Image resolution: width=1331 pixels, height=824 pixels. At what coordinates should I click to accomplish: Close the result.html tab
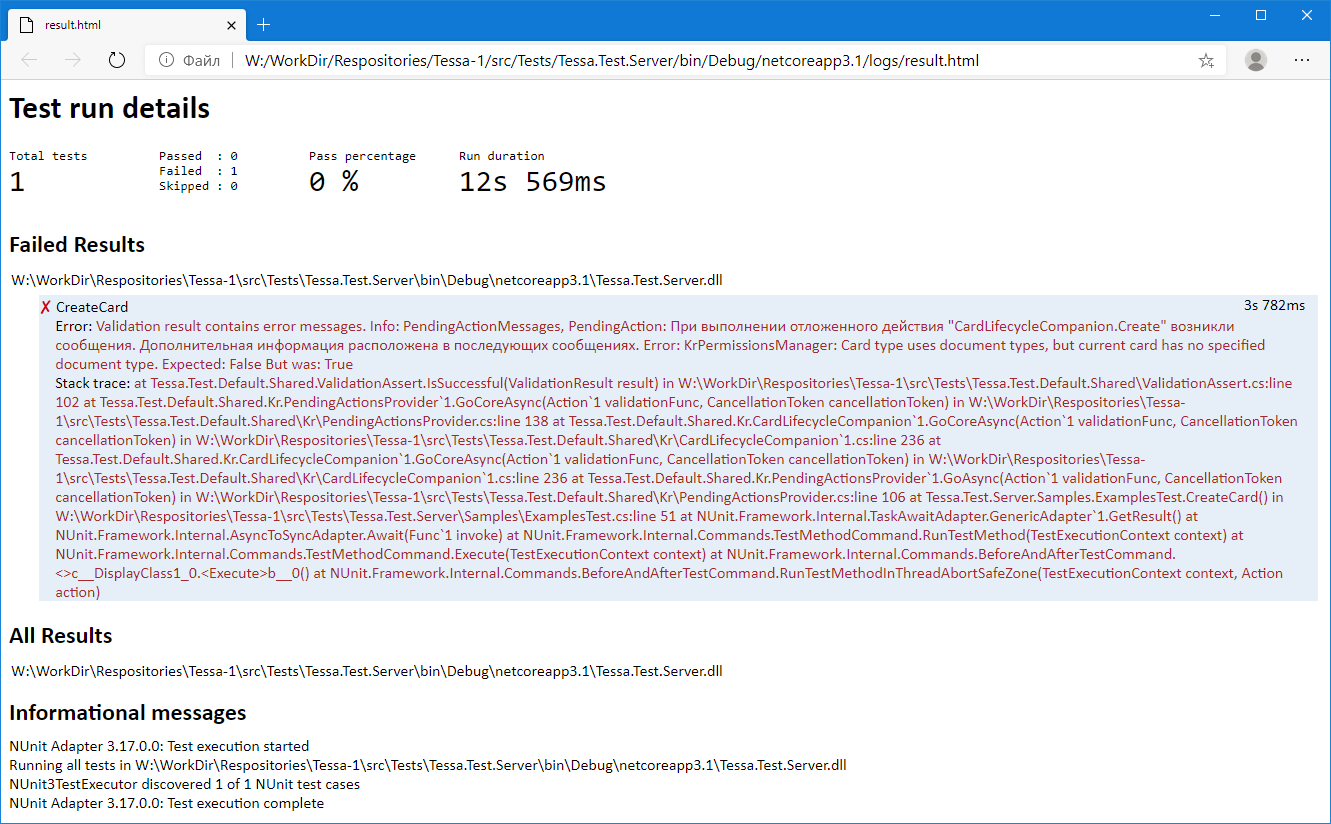pos(230,24)
